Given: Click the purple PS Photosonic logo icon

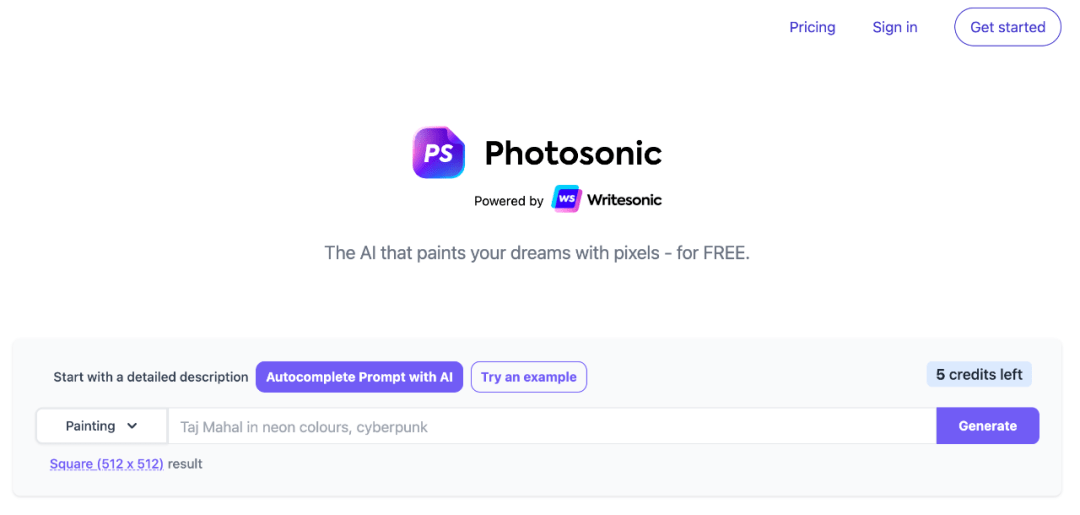Looking at the screenshot, I should point(439,152).
